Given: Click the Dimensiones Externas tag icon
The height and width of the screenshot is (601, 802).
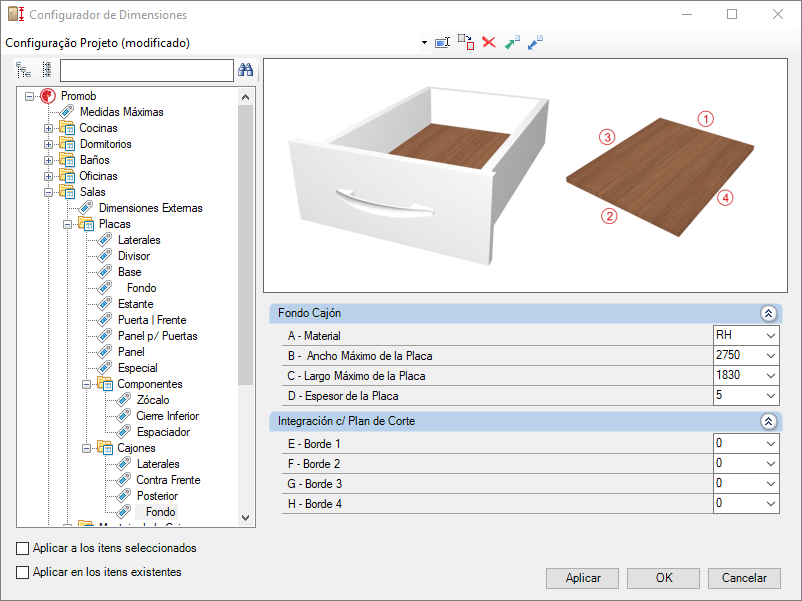Looking at the screenshot, I should (85, 208).
